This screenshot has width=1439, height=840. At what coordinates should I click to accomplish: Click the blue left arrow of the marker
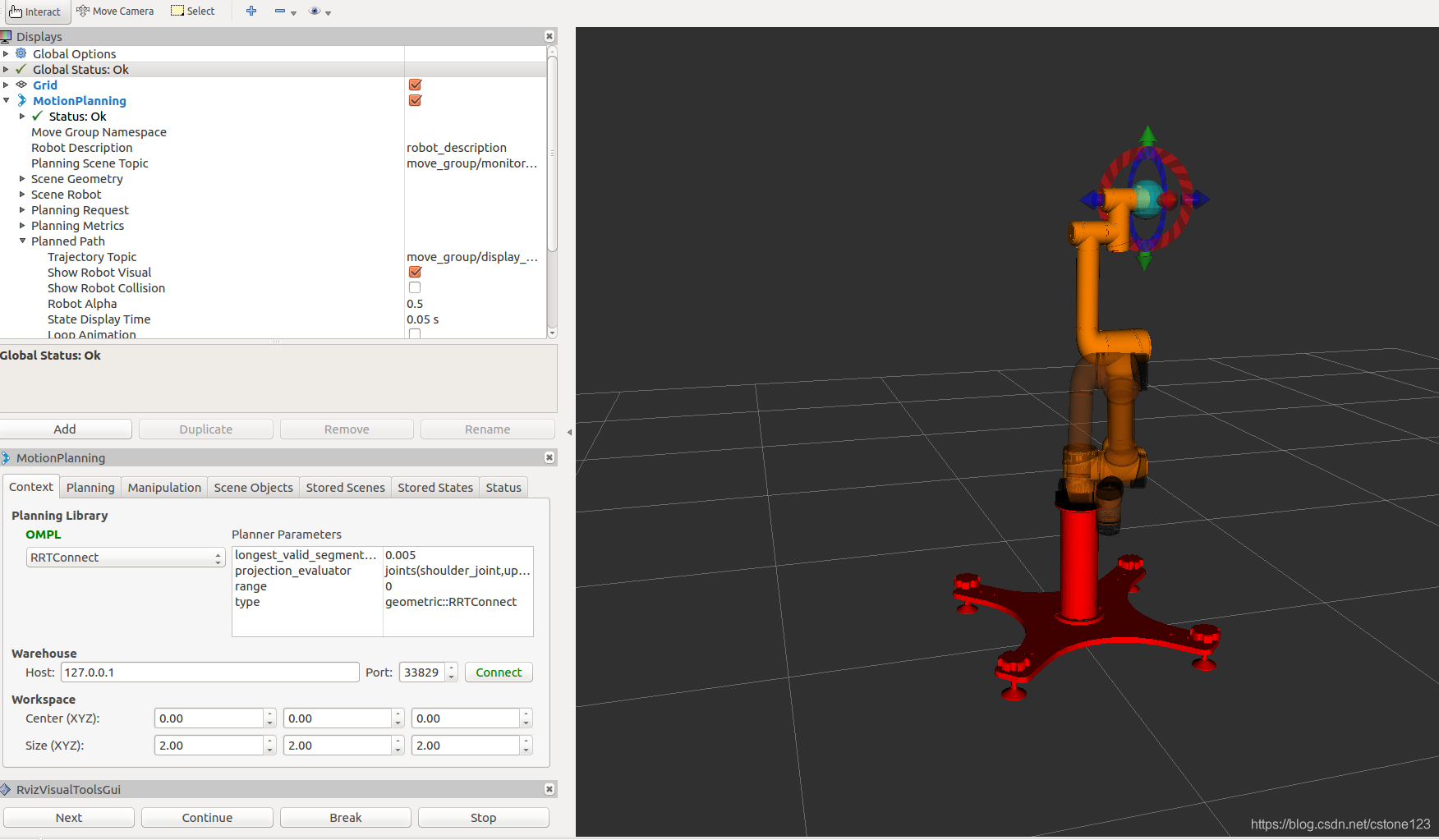pyautogui.click(x=1092, y=199)
